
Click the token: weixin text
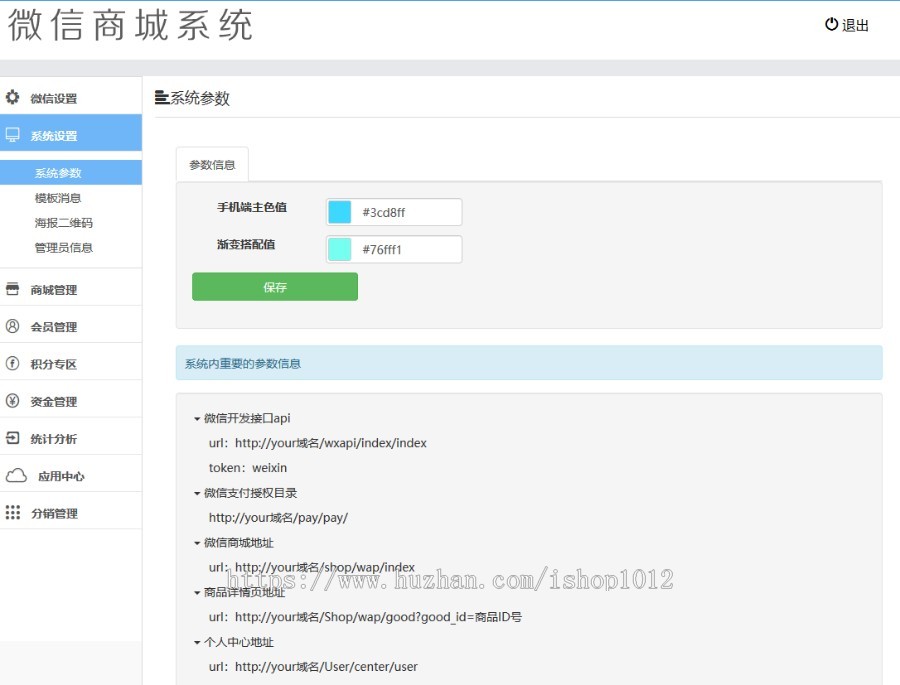[x=248, y=467]
